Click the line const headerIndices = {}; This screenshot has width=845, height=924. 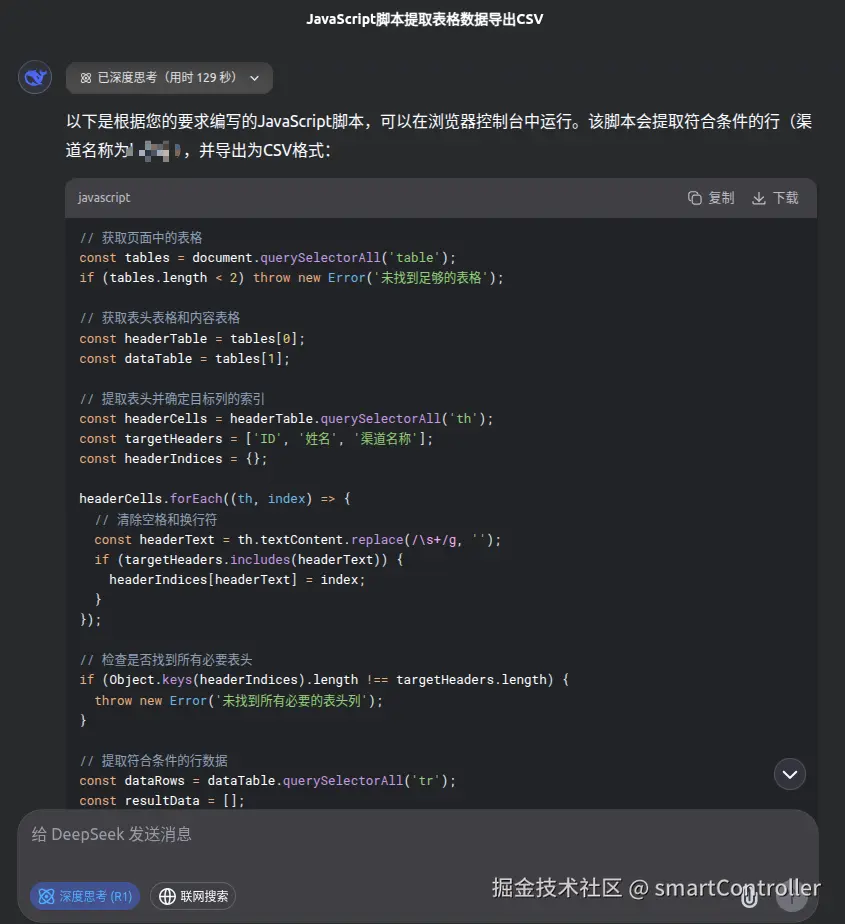pyautogui.click(x=173, y=458)
